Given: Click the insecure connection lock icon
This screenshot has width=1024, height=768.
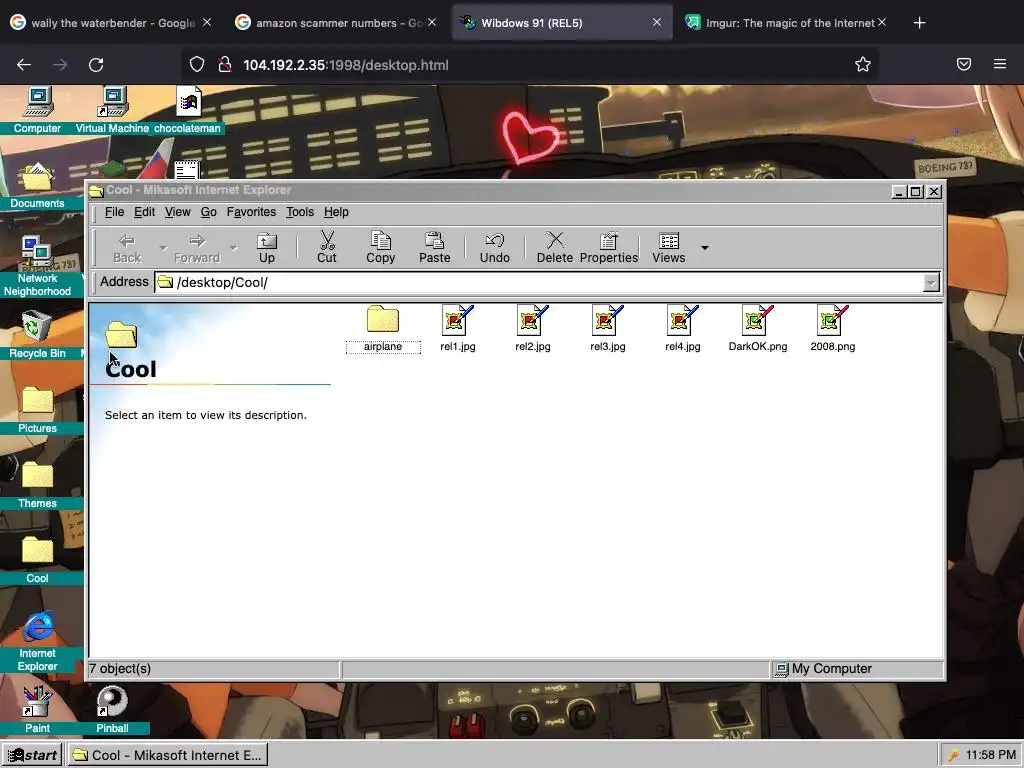Looking at the screenshot, I should click(x=225, y=65).
